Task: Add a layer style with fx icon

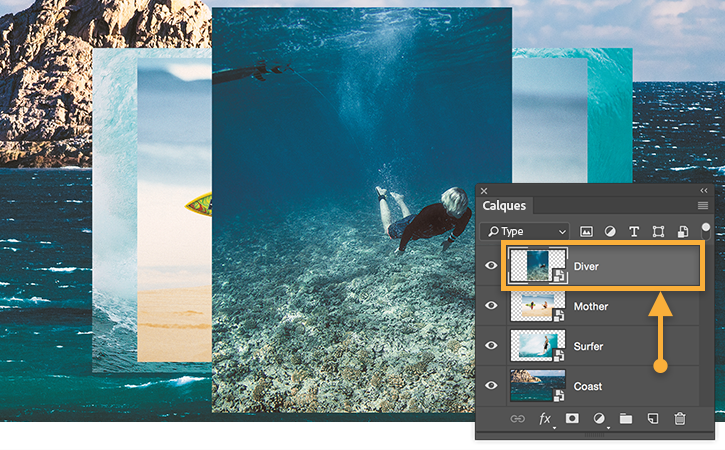Action: tap(545, 419)
